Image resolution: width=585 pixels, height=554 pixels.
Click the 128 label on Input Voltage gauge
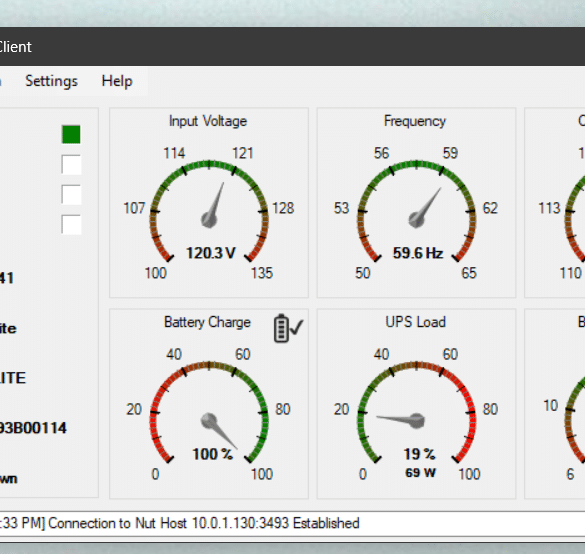pyautogui.click(x=283, y=208)
